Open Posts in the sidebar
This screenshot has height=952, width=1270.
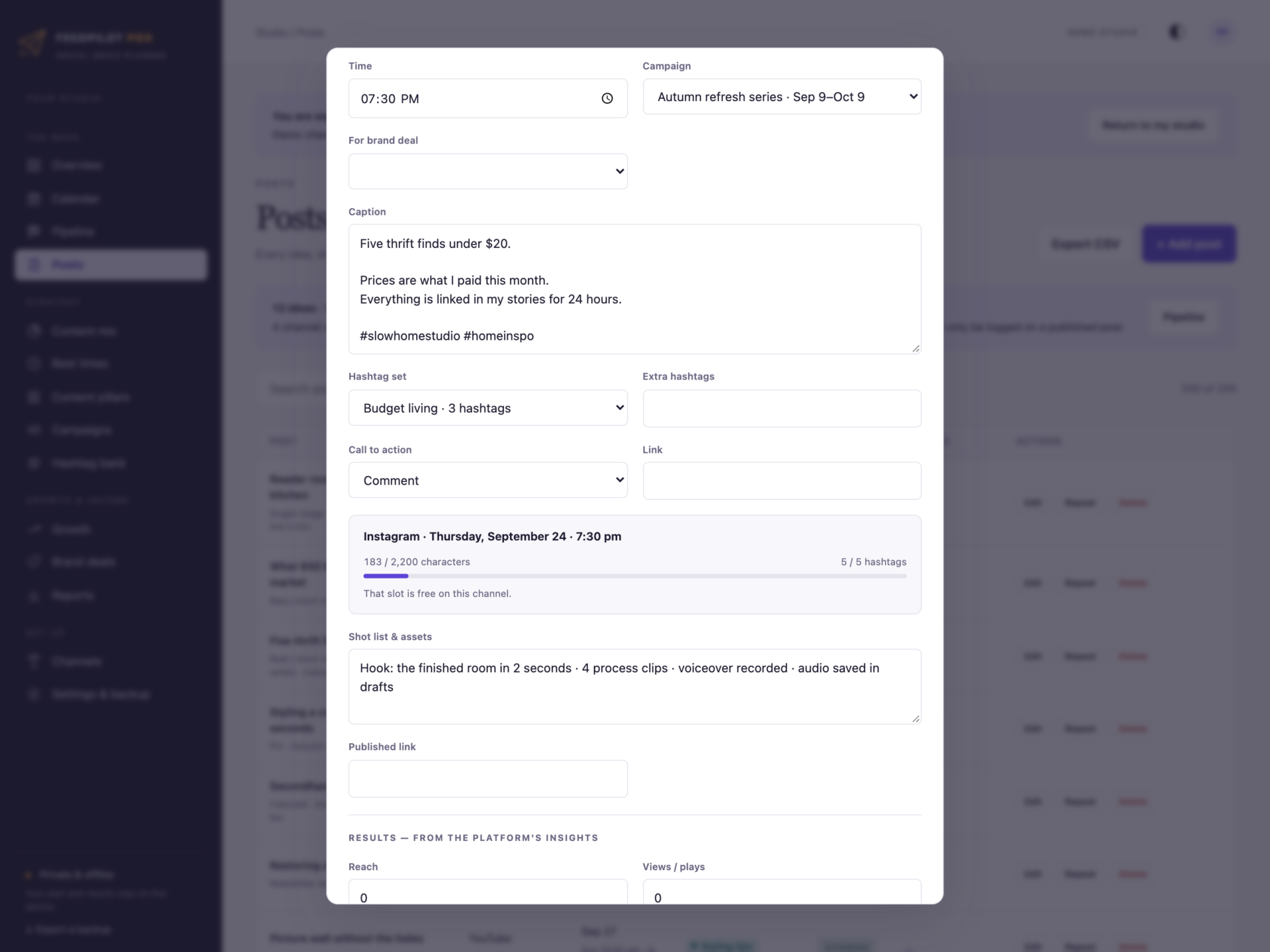111,264
